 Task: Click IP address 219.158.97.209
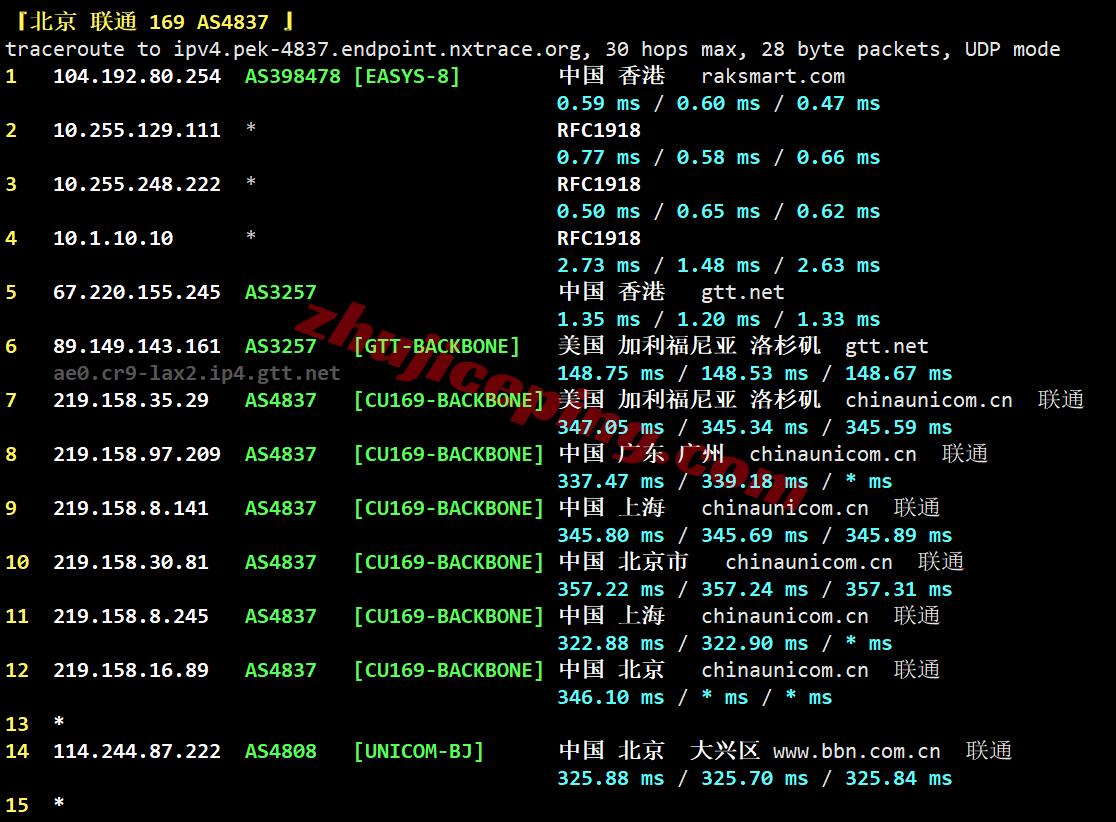pyautogui.click(x=137, y=455)
